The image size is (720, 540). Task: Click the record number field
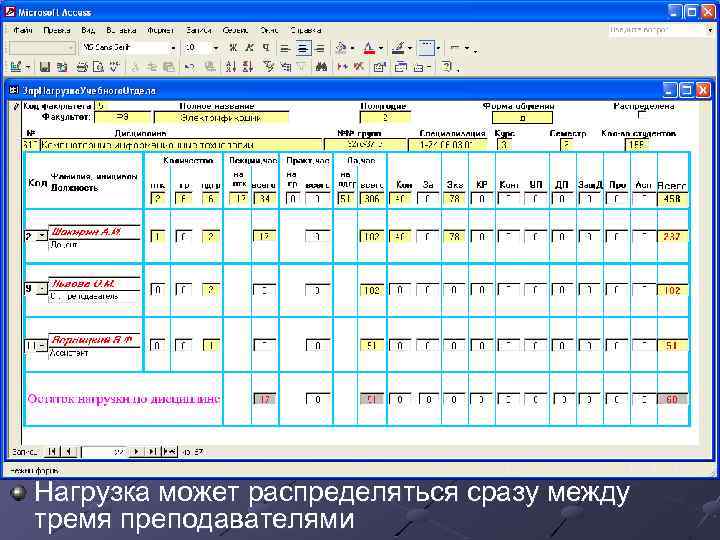(x=105, y=452)
